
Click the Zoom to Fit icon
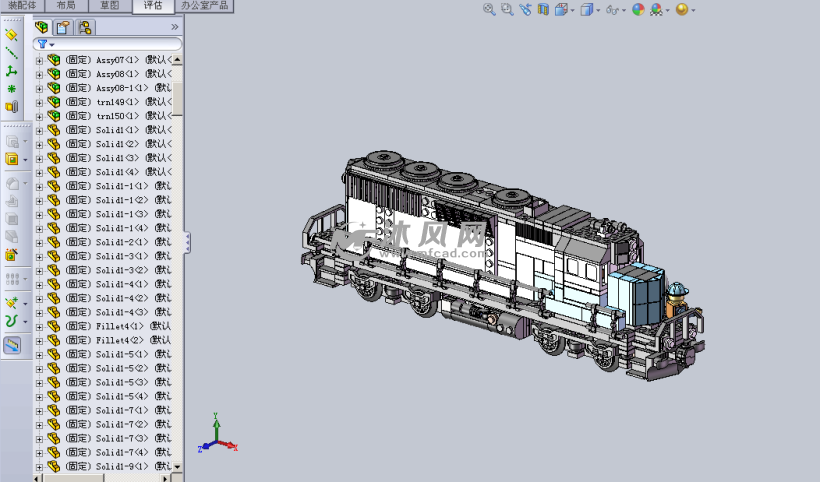[489, 9]
